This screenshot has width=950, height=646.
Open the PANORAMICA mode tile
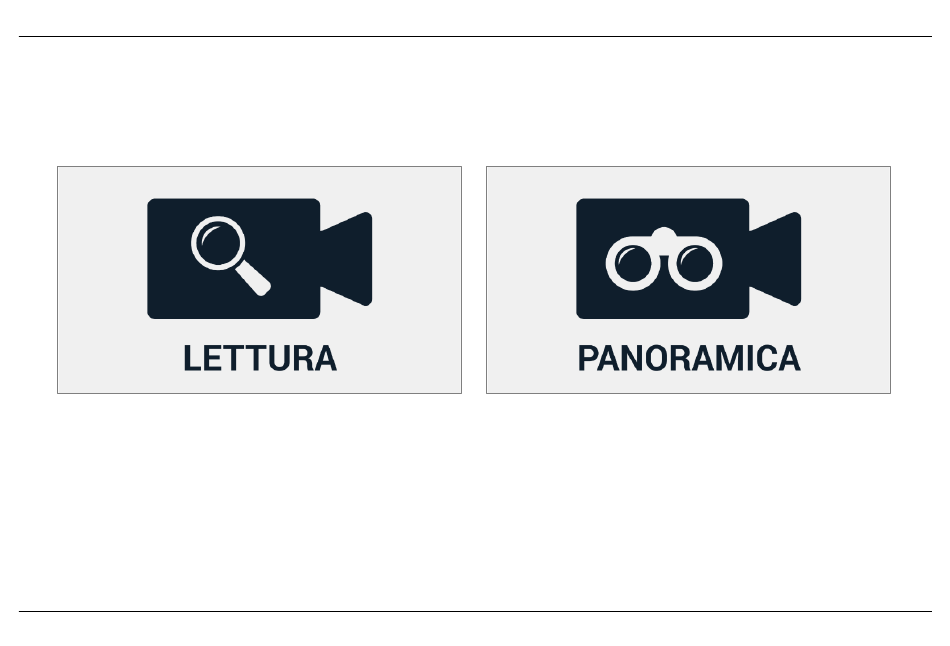pyautogui.click(x=688, y=280)
